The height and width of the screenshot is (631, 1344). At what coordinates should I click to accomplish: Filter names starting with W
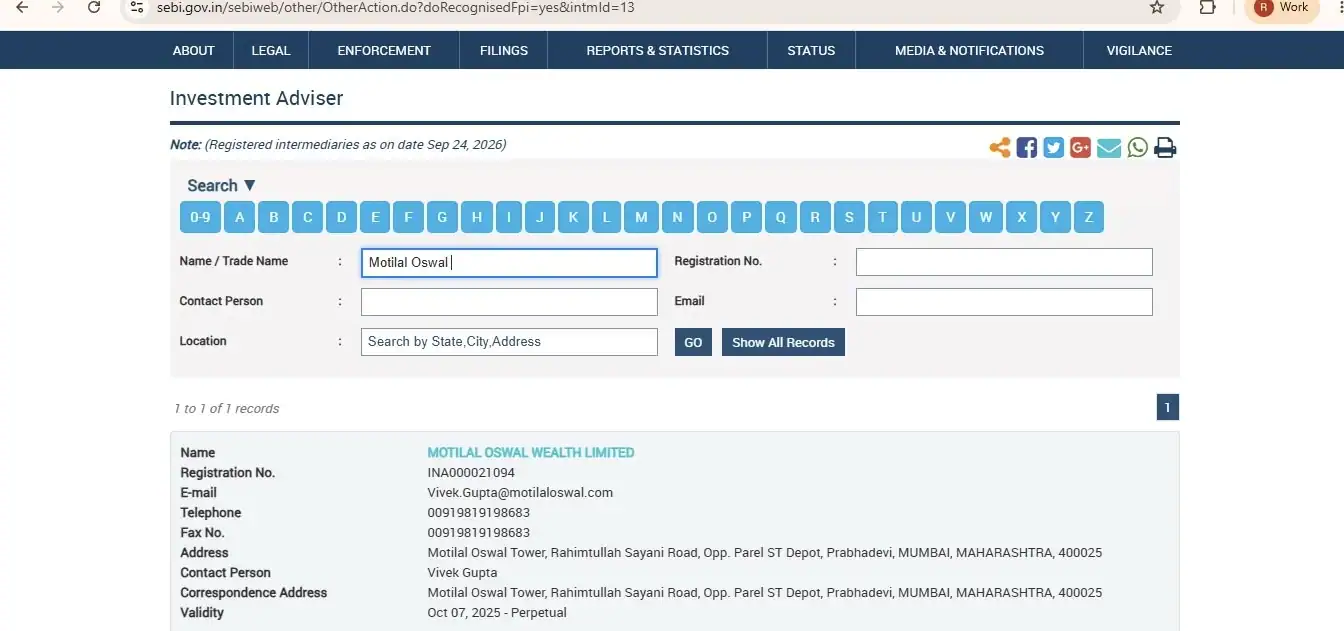tap(986, 217)
